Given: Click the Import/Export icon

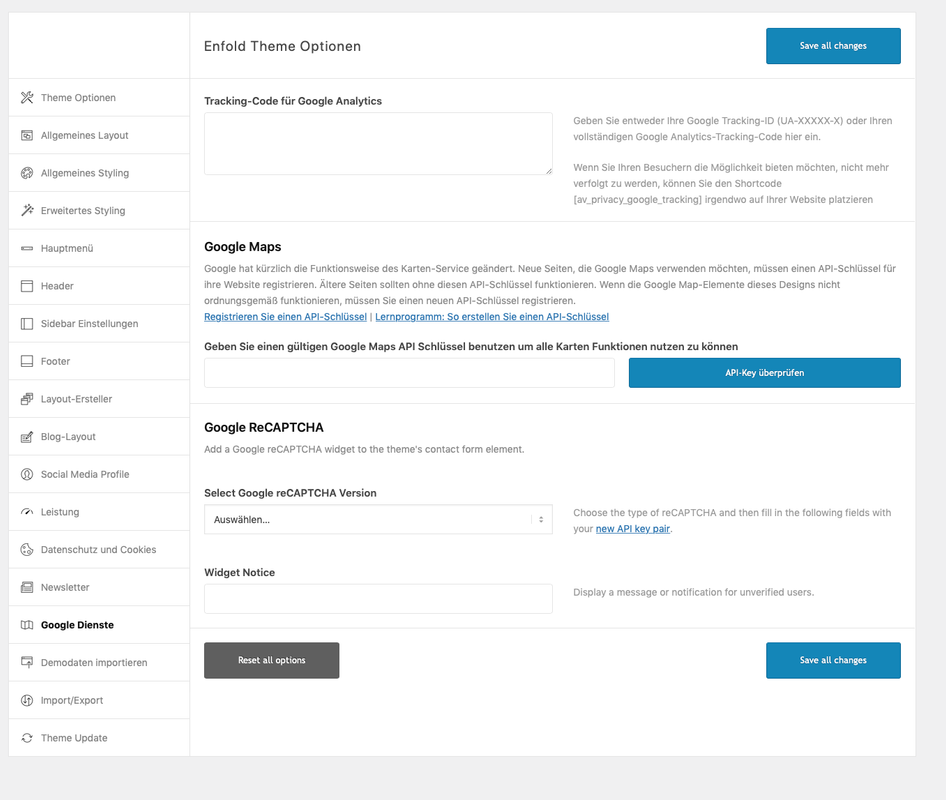Looking at the screenshot, I should pyautogui.click(x=27, y=700).
